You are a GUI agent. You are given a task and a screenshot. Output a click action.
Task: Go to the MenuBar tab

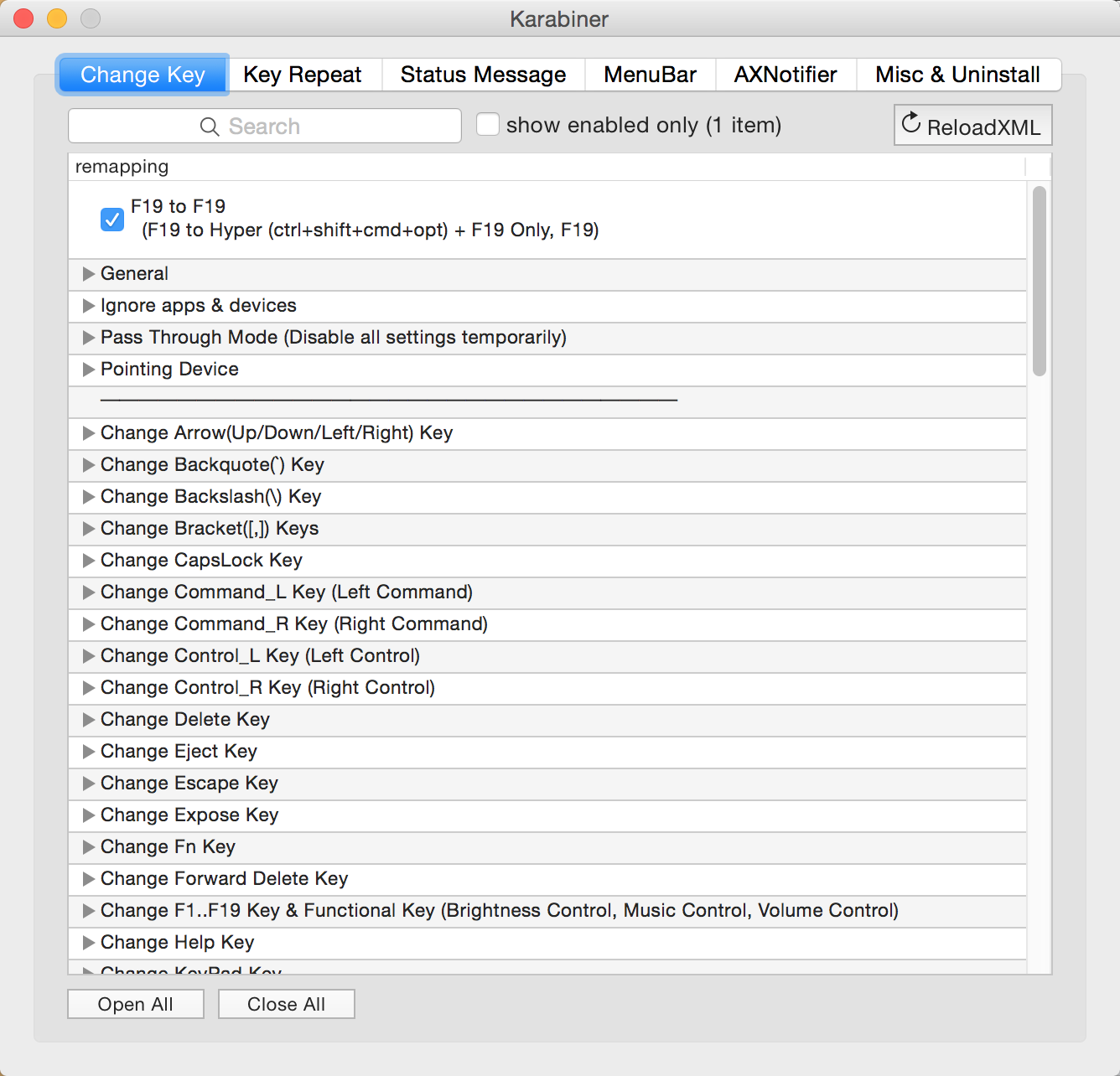[x=651, y=75]
